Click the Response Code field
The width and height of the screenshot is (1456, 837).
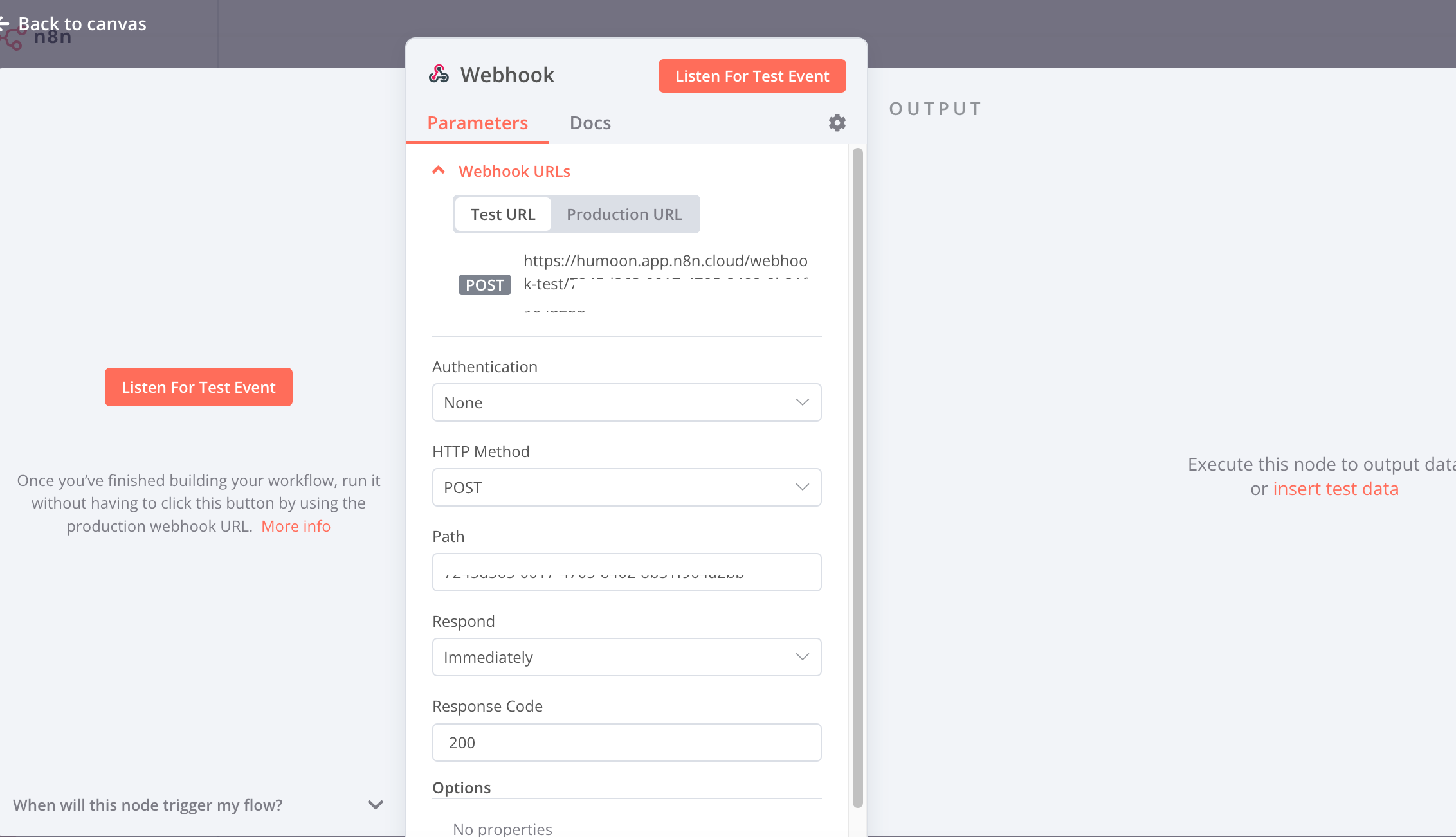click(x=626, y=742)
